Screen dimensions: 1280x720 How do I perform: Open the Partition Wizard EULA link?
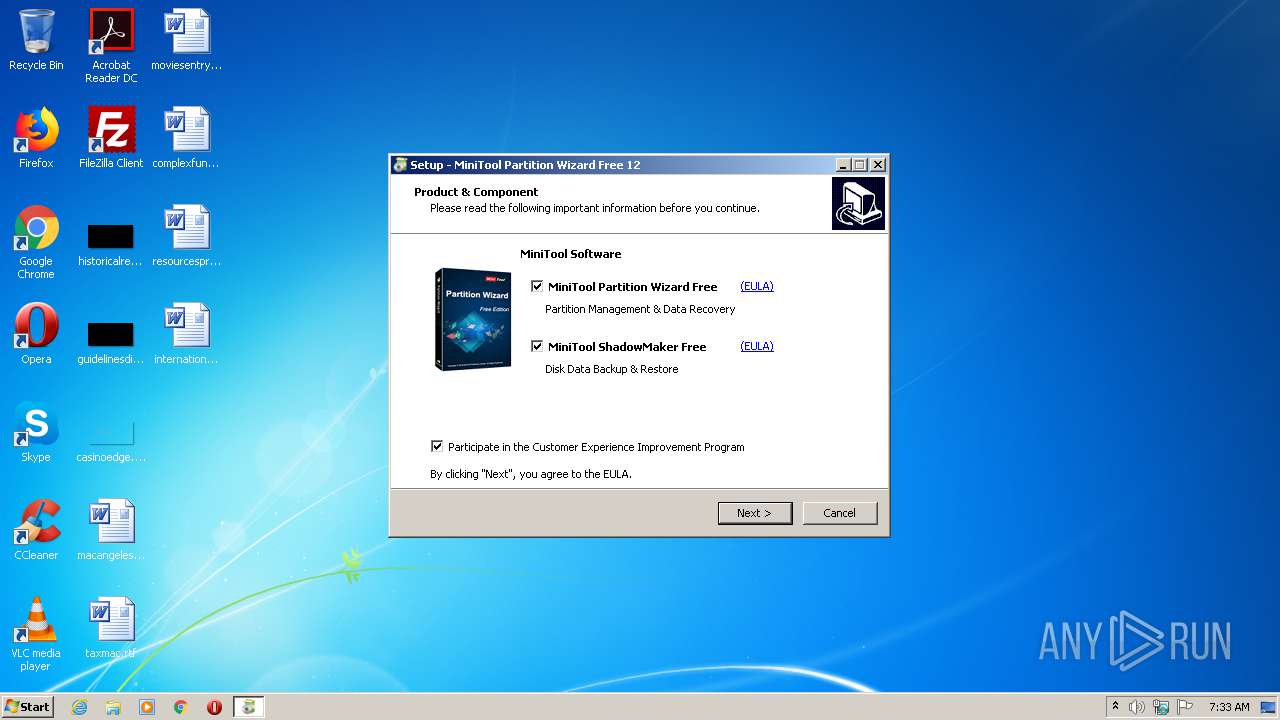(x=757, y=286)
